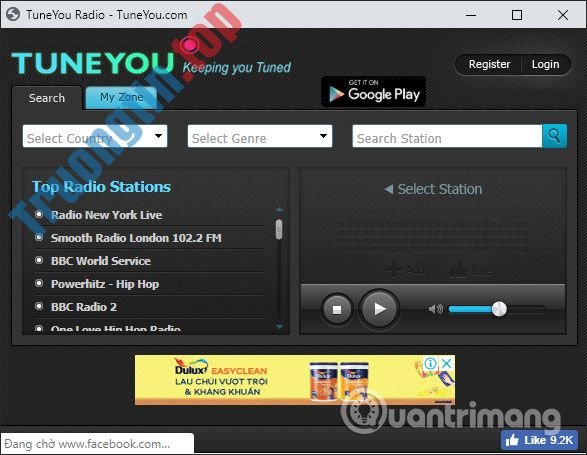Open the Google Play badge
Screen dimensions: 587x455
point(373,92)
